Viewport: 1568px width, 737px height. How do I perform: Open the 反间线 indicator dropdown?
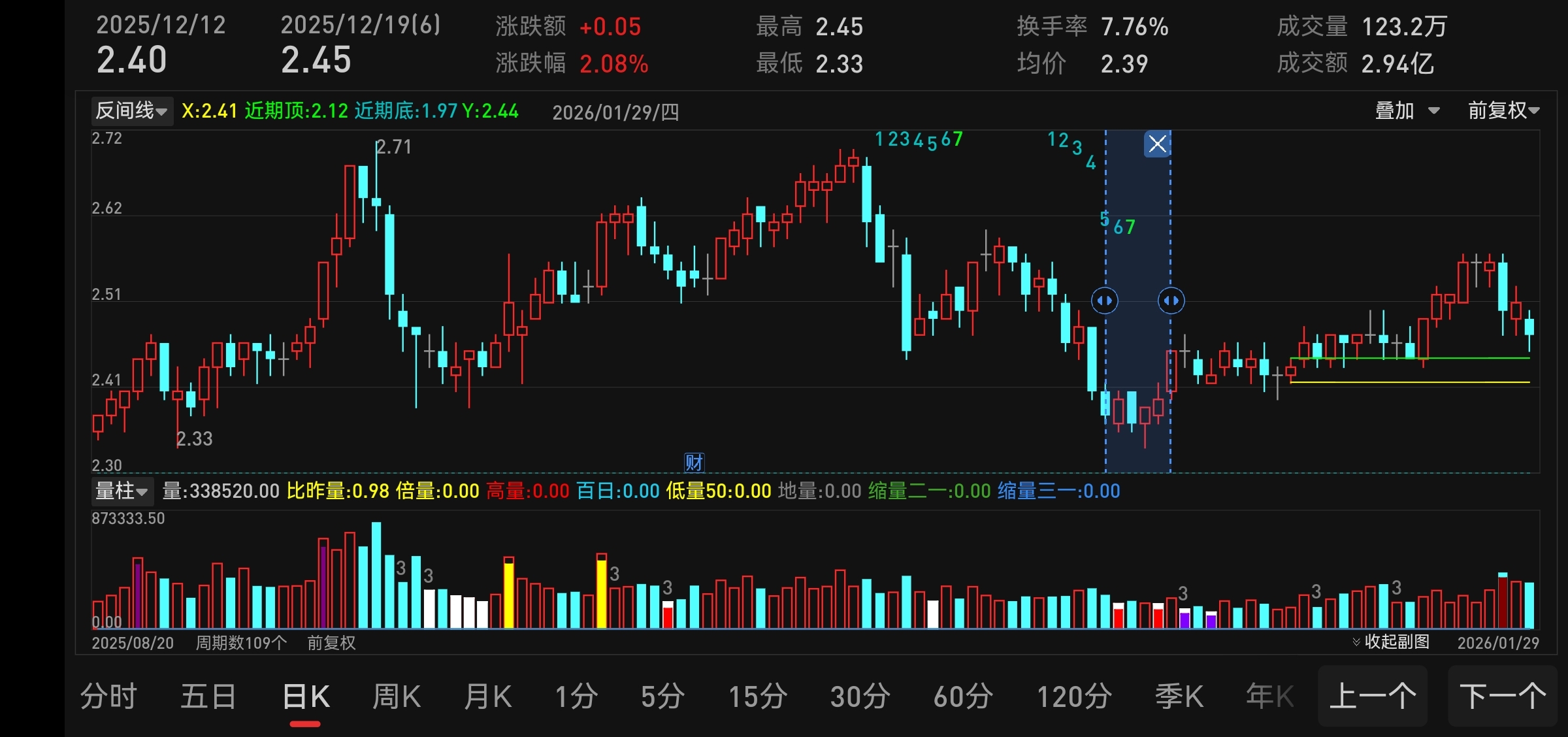coord(131,110)
